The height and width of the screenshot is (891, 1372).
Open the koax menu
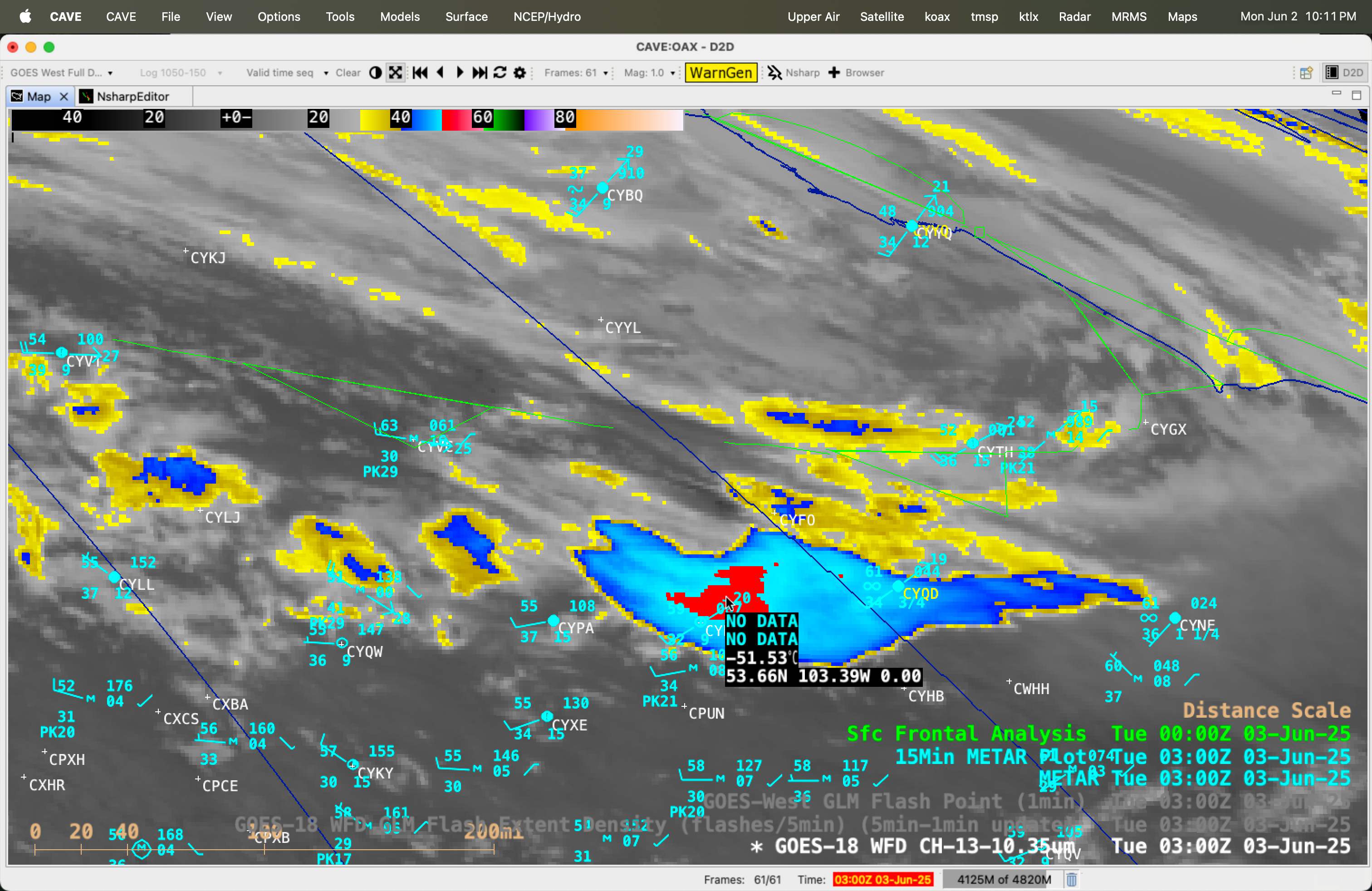click(937, 16)
